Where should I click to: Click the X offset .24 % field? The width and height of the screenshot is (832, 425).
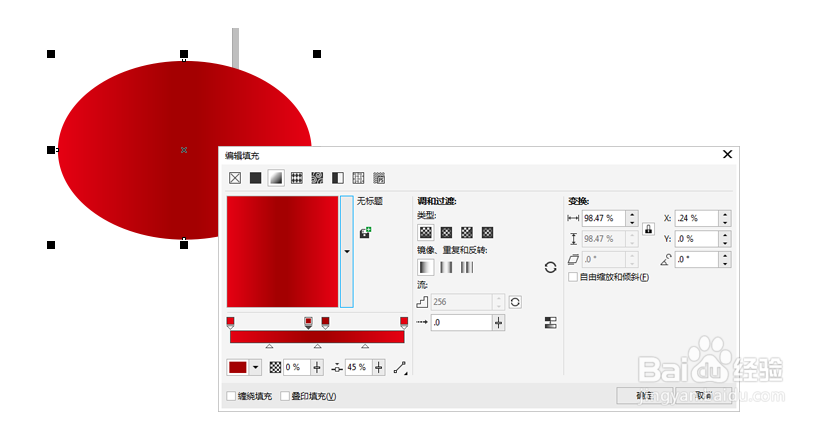[x=697, y=218]
